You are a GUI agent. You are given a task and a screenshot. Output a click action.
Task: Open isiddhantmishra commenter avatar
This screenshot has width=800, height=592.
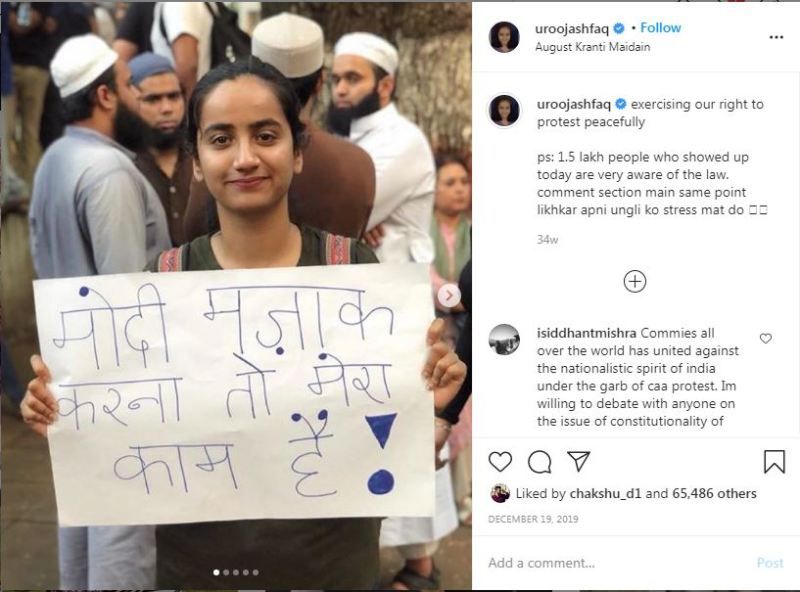[x=504, y=340]
